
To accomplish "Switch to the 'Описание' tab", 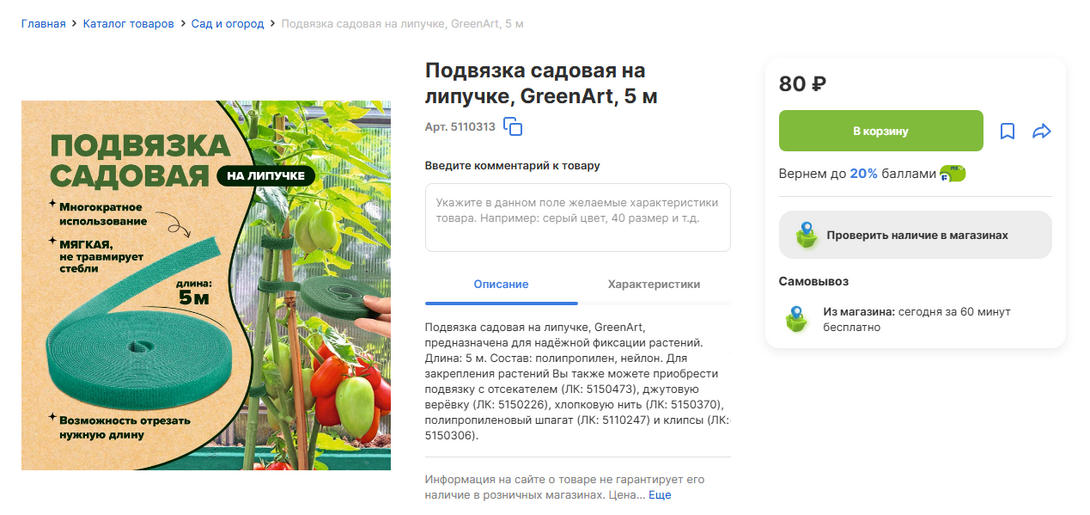I will pos(501,284).
